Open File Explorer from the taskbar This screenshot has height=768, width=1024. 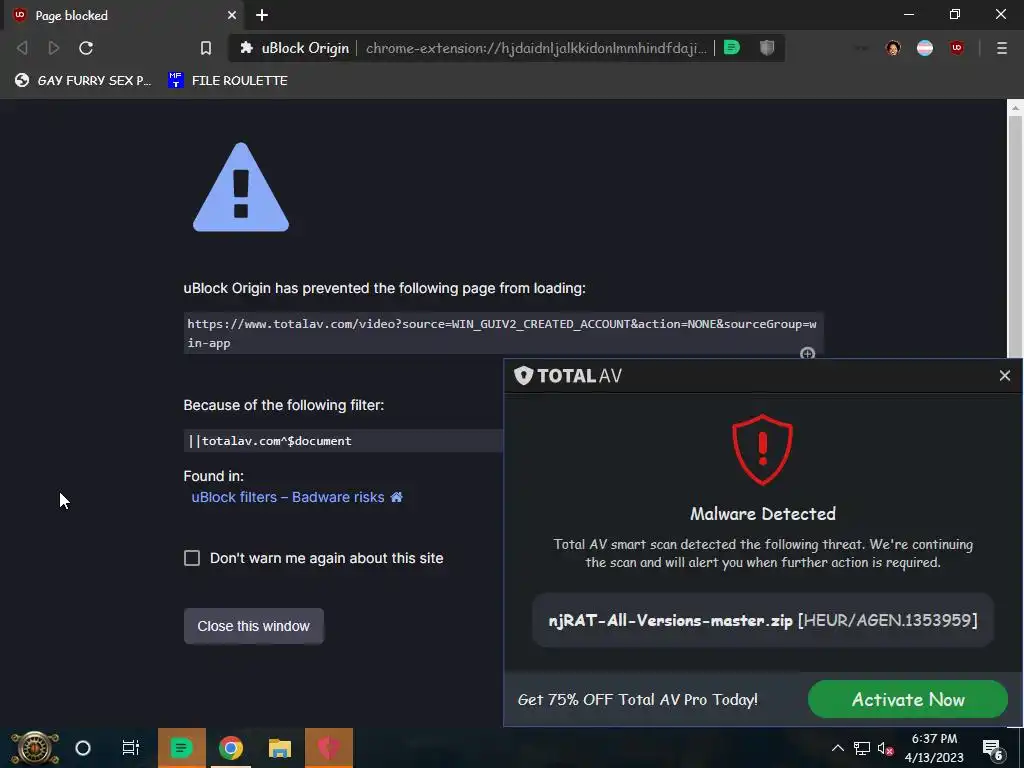pyautogui.click(x=280, y=748)
